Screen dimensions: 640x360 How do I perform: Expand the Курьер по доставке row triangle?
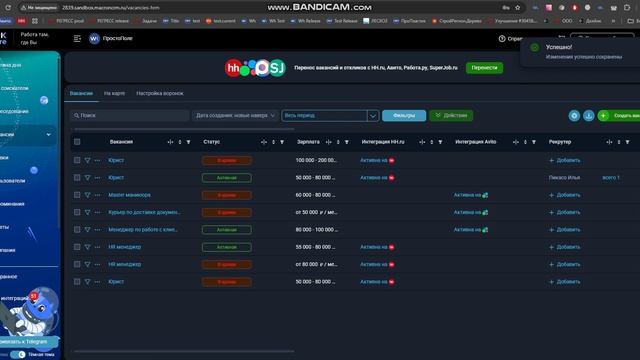(87, 212)
